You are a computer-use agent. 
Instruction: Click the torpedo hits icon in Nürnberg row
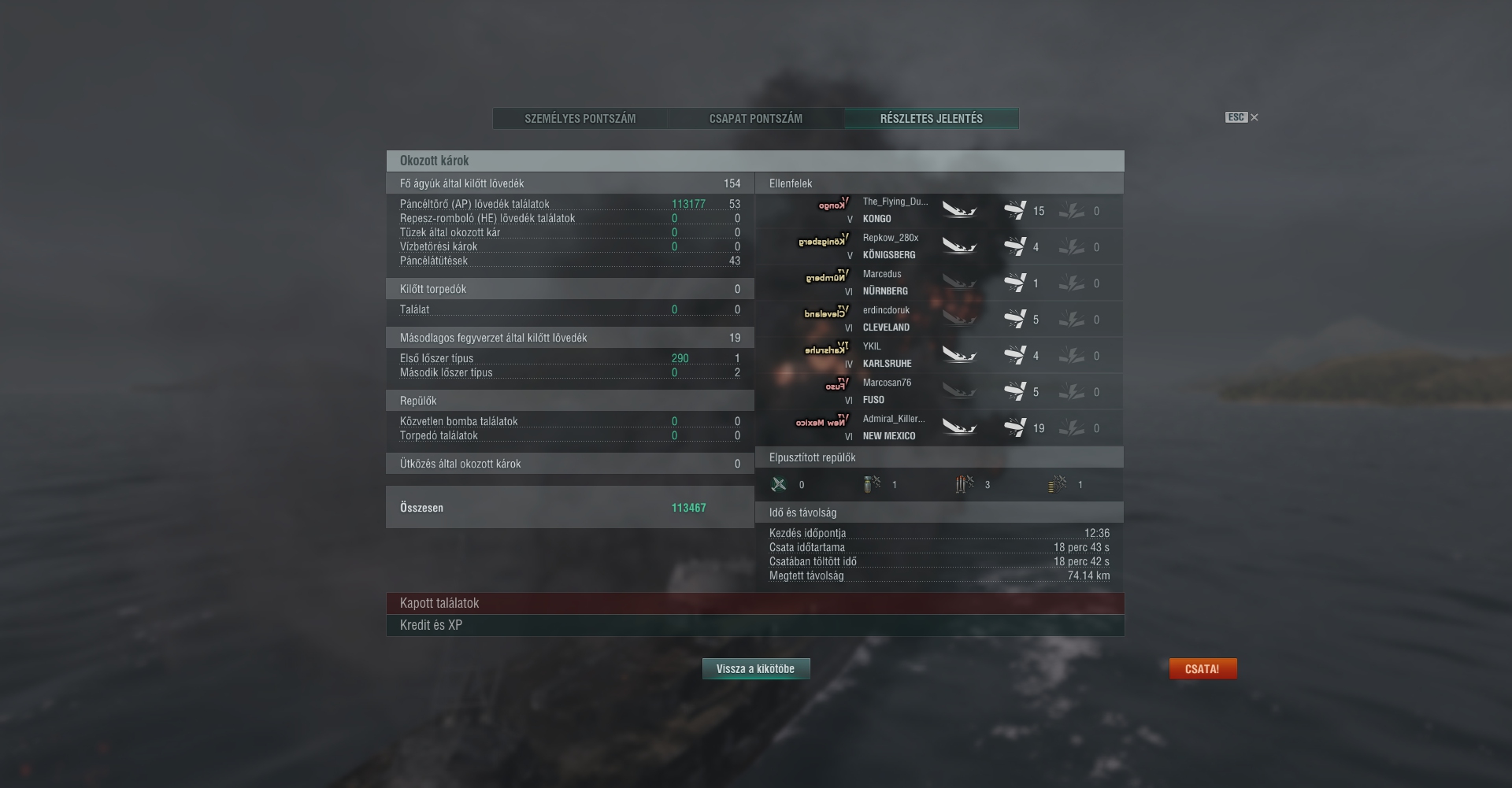[x=1071, y=283]
